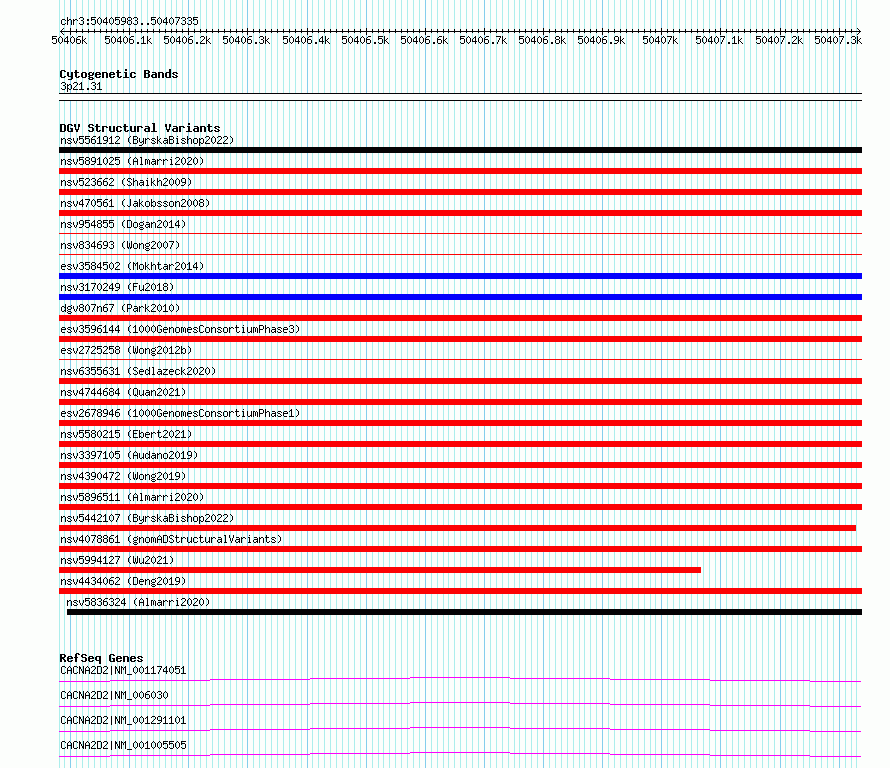Click red bar under nsv4078861 (gnomADStructuralVariants)

click(x=460, y=549)
